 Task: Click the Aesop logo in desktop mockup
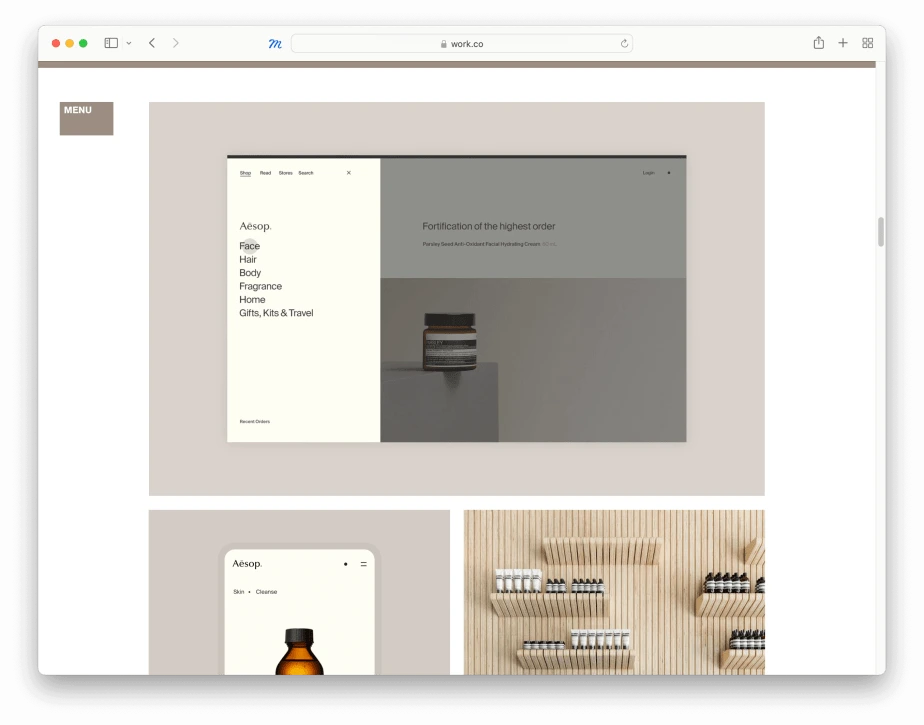255,226
